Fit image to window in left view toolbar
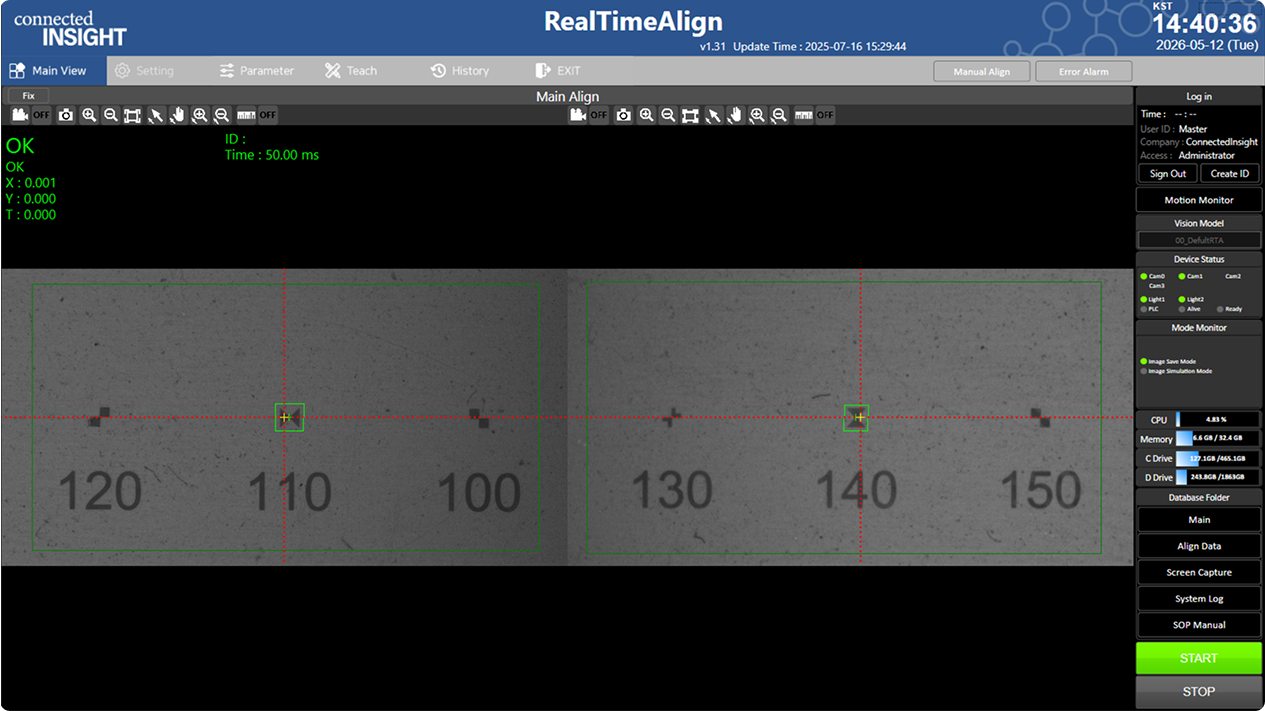 tap(132, 115)
